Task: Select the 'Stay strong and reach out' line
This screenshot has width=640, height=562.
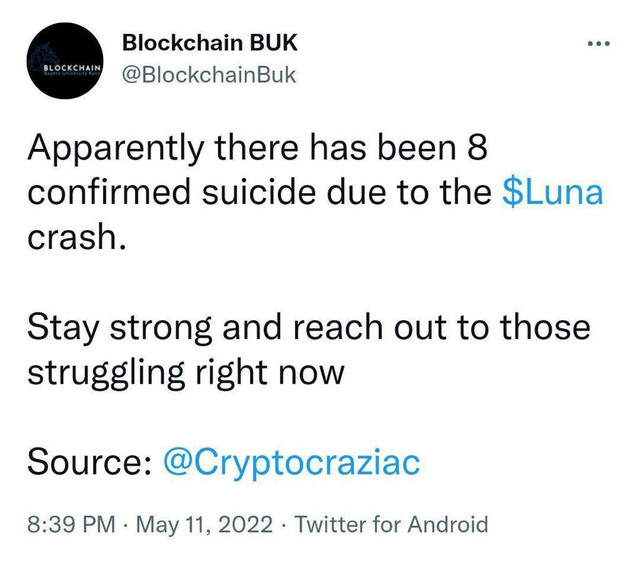Action: tap(309, 327)
